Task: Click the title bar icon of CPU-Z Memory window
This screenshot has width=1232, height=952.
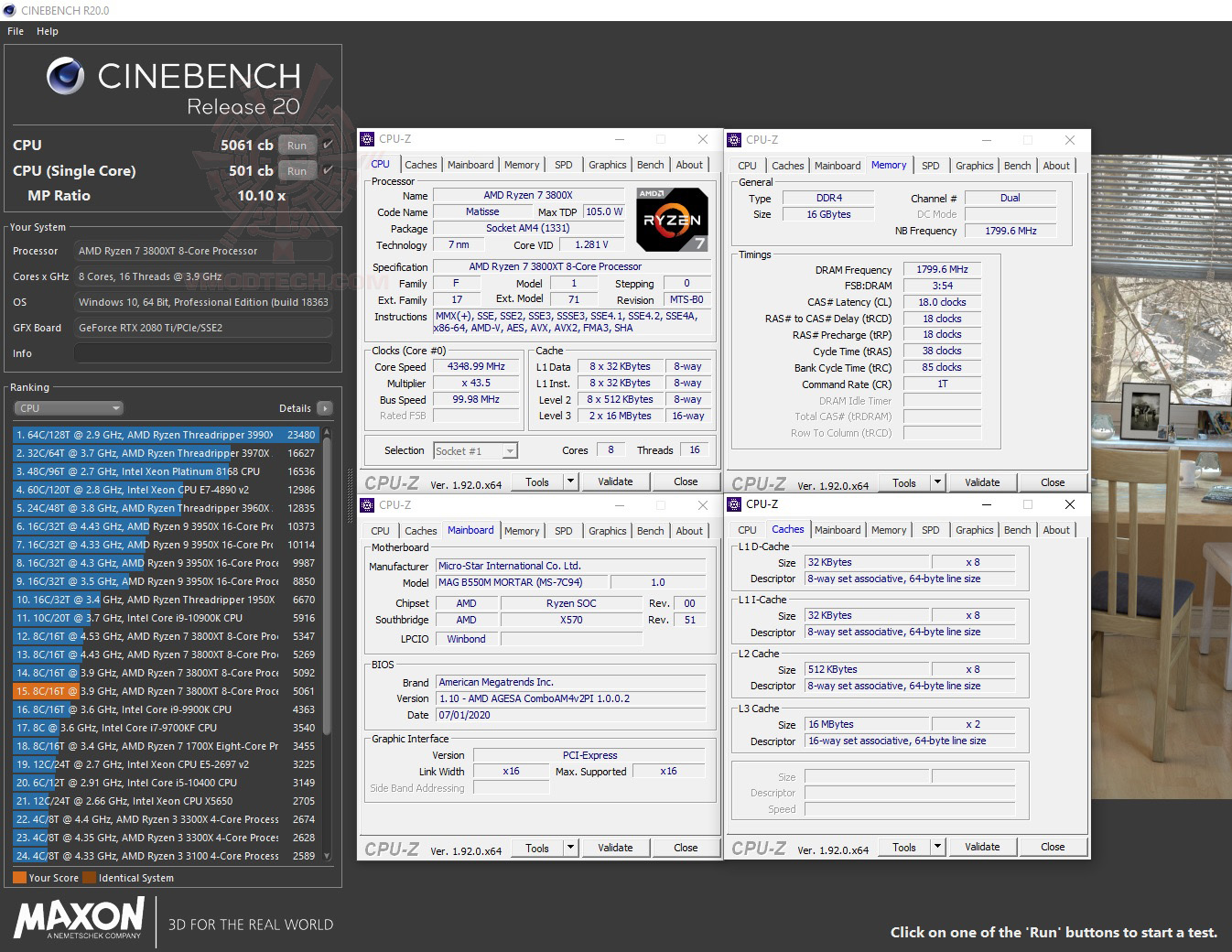Action: (734, 140)
